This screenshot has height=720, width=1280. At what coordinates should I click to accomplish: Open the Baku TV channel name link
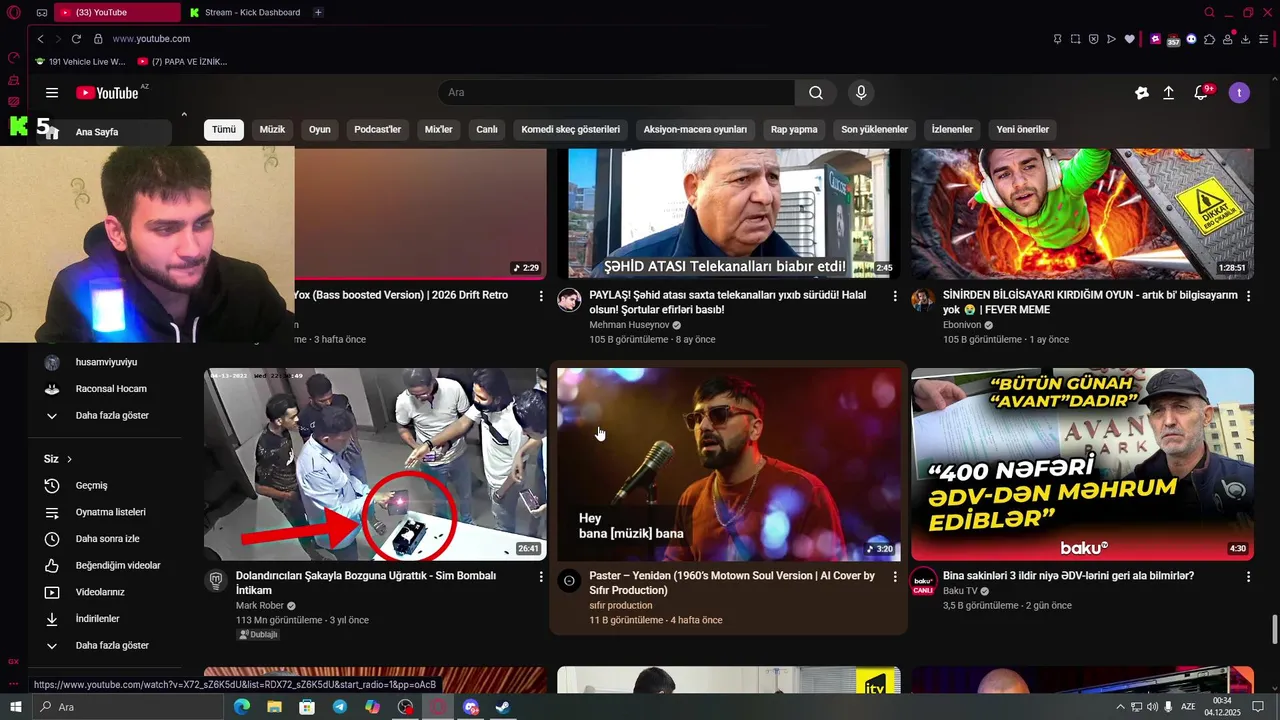(x=962, y=591)
